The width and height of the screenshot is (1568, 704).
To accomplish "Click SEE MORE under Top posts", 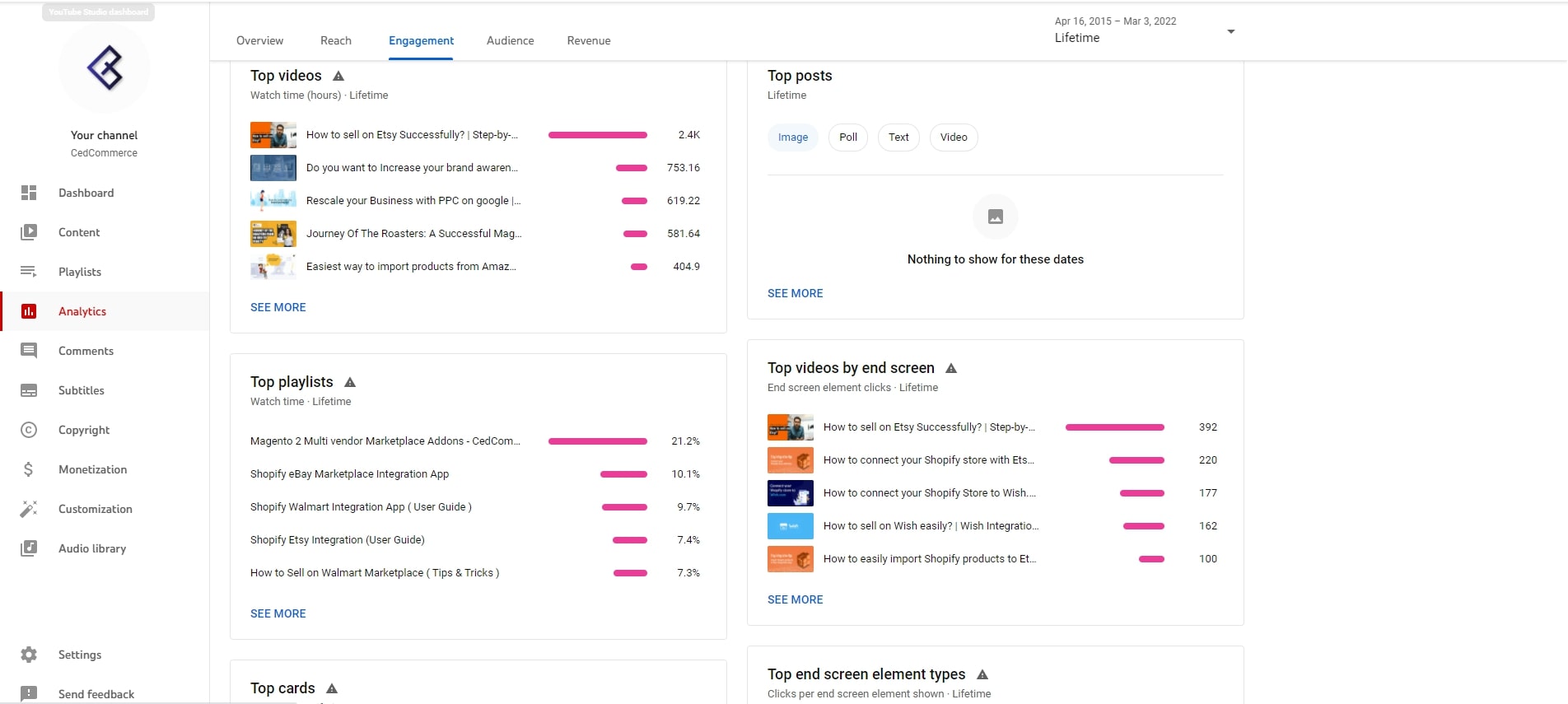I will pos(796,293).
